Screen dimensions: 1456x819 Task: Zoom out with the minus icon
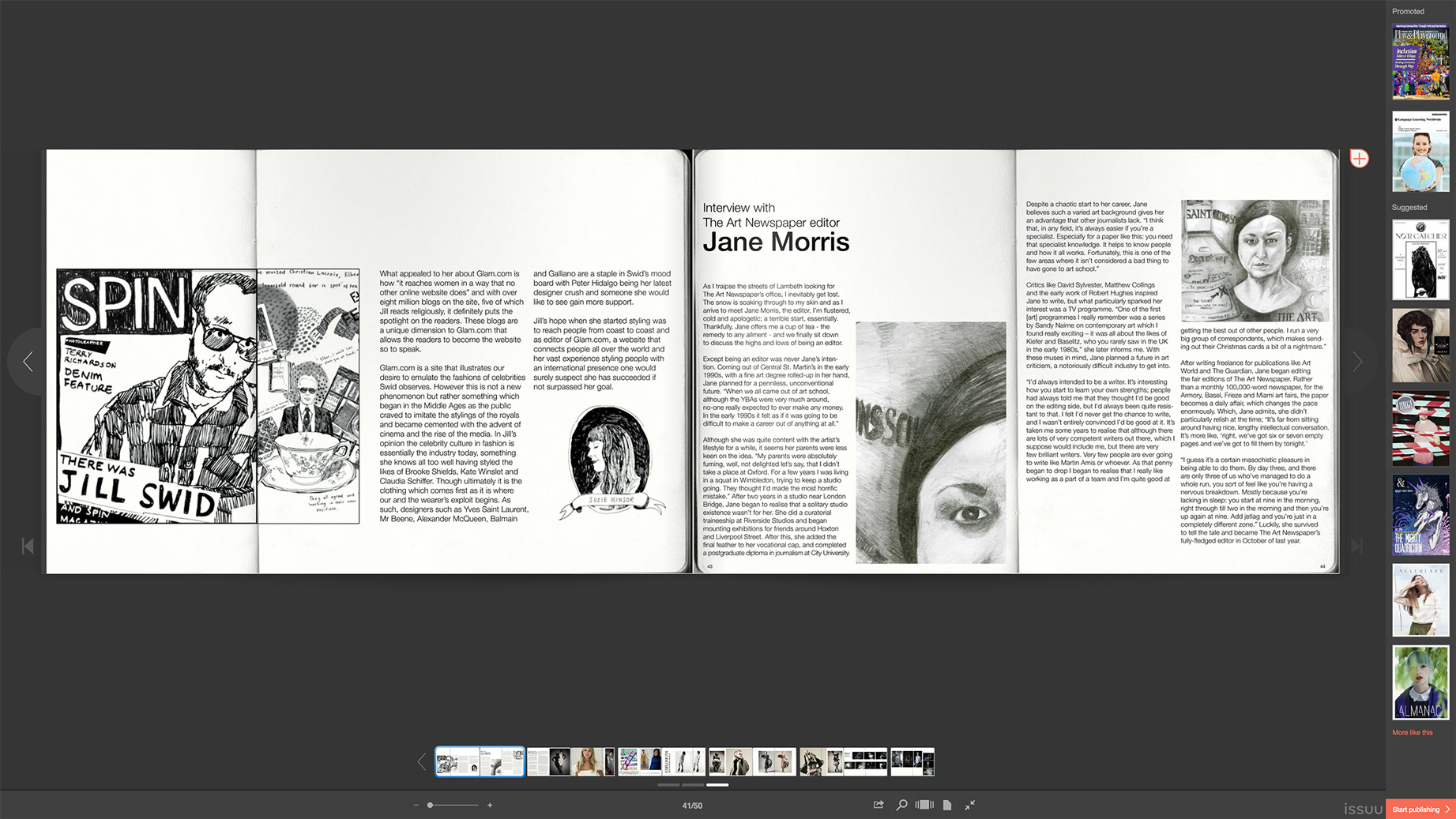[x=416, y=805]
